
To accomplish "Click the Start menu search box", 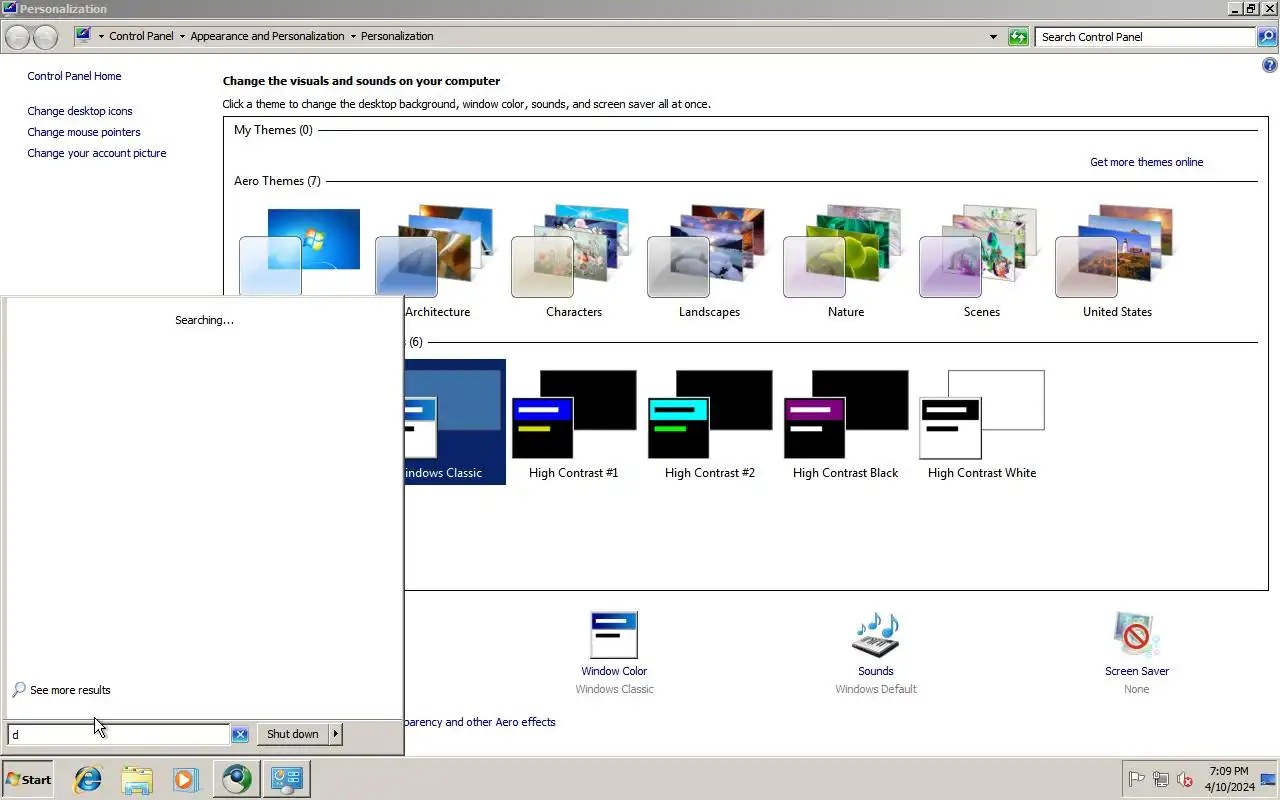I will tap(118, 735).
